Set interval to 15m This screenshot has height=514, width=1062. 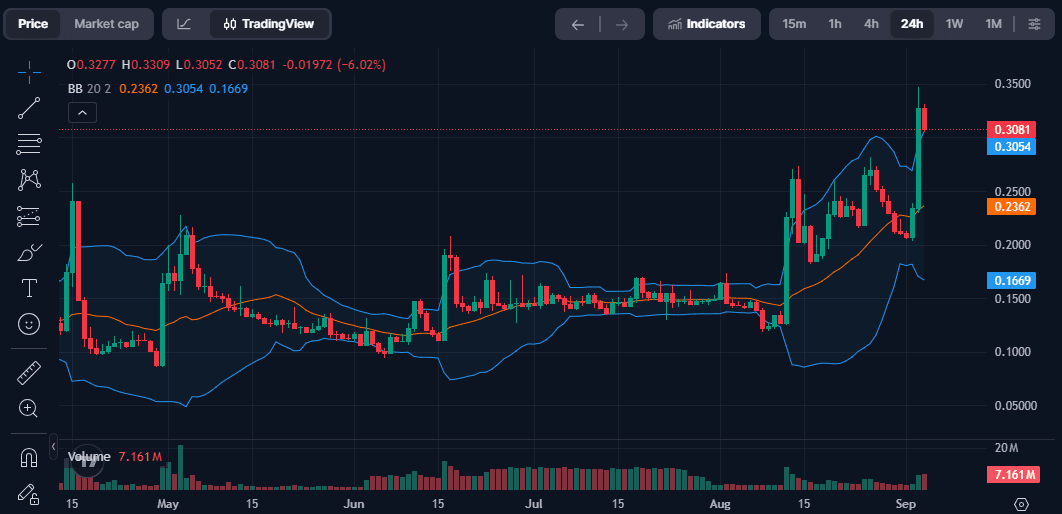coord(794,24)
